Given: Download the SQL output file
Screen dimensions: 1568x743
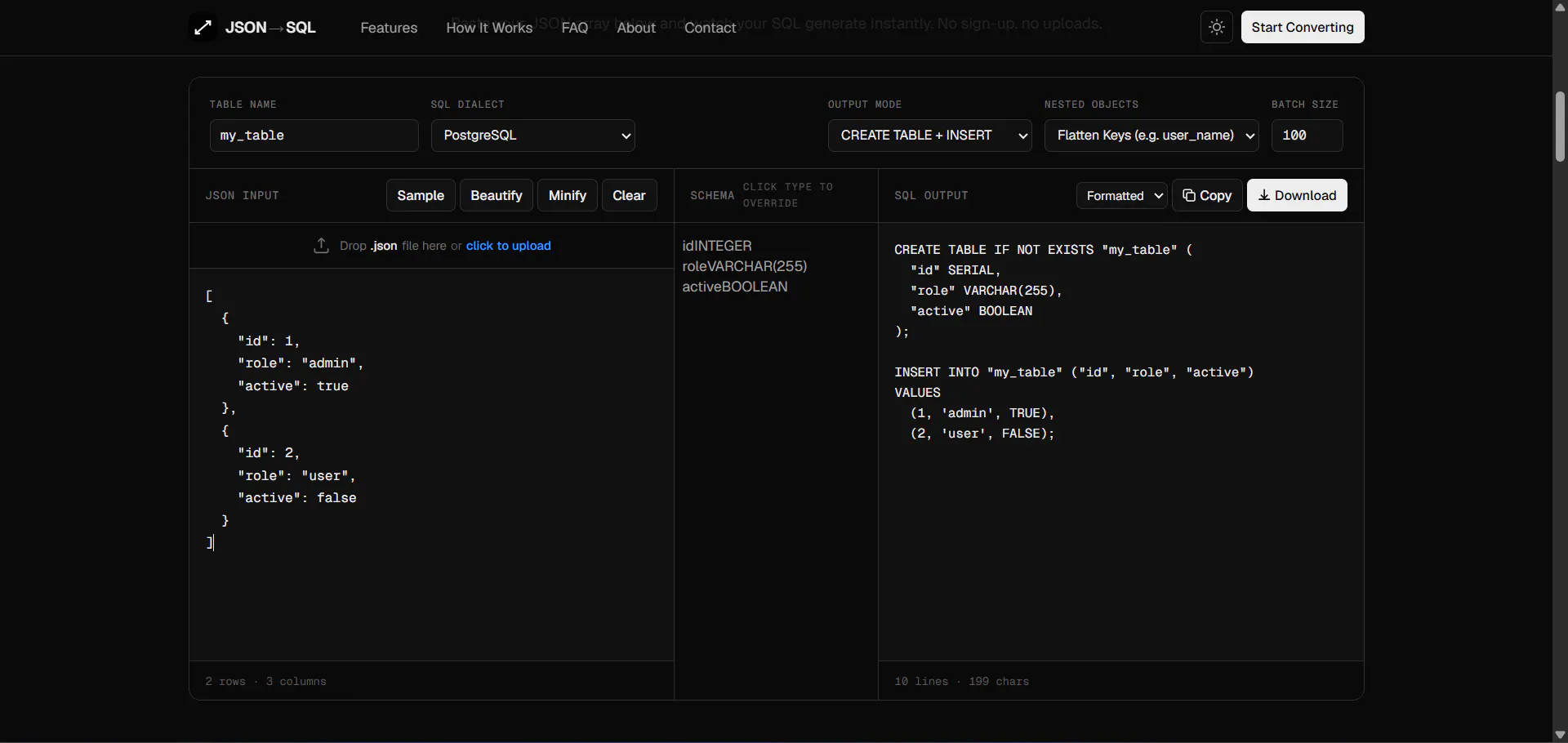Looking at the screenshot, I should (1297, 196).
